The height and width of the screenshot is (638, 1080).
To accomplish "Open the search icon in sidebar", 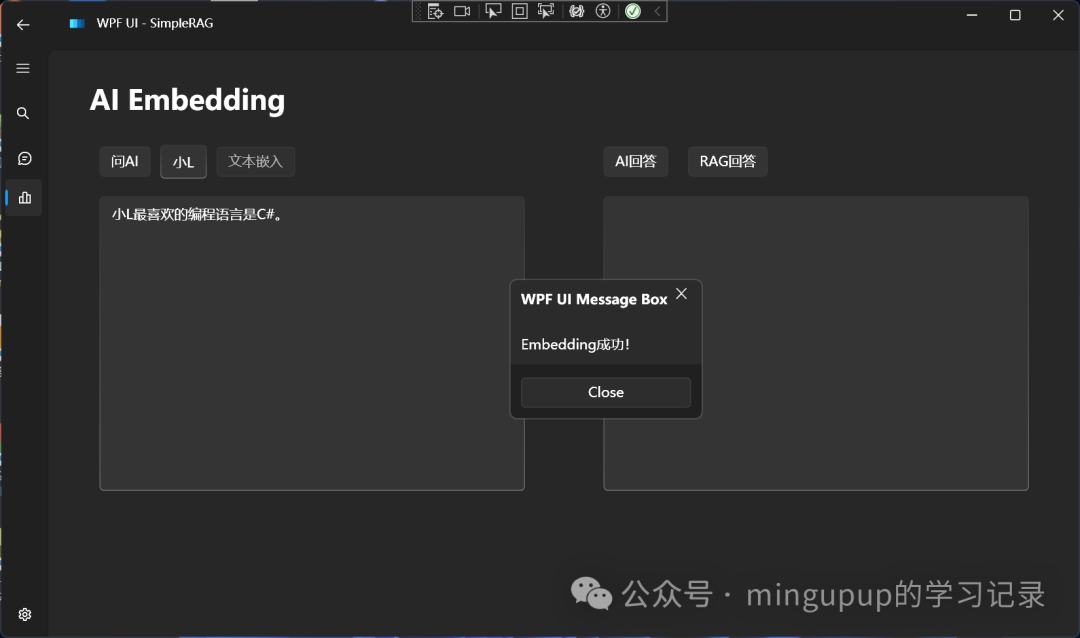I will pos(23,113).
